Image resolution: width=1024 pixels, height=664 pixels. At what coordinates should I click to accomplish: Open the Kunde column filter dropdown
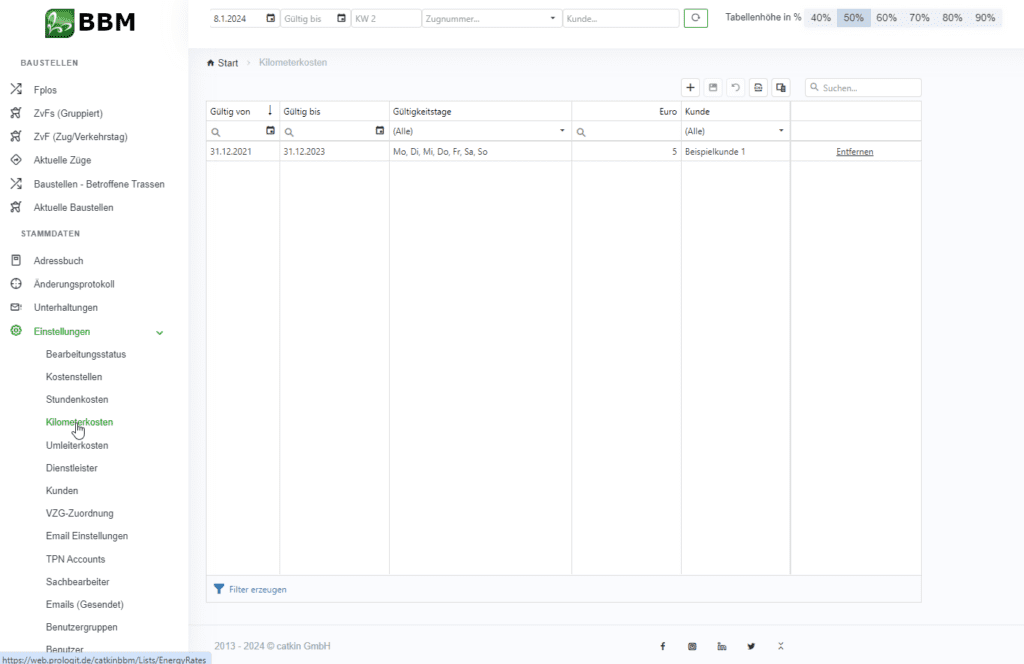781,131
